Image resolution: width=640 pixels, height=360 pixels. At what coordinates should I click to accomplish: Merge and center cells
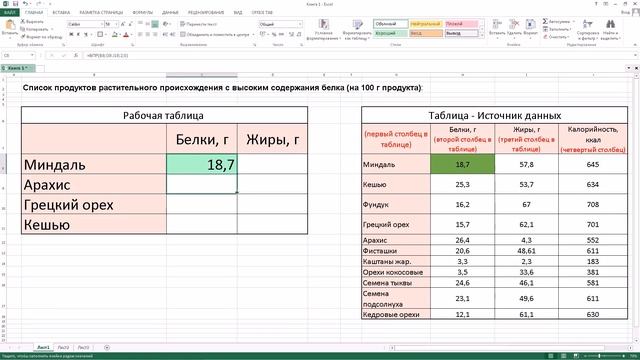(x=215, y=35)
